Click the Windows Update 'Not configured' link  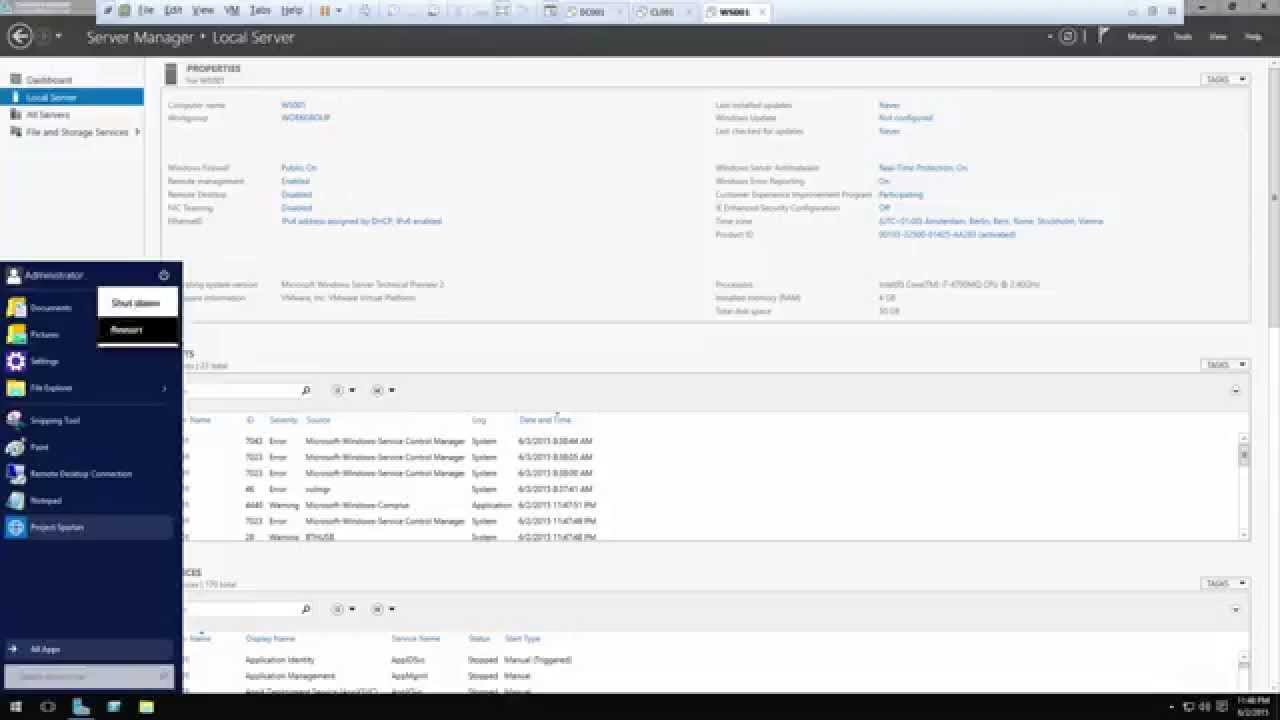tap(906, 118)
